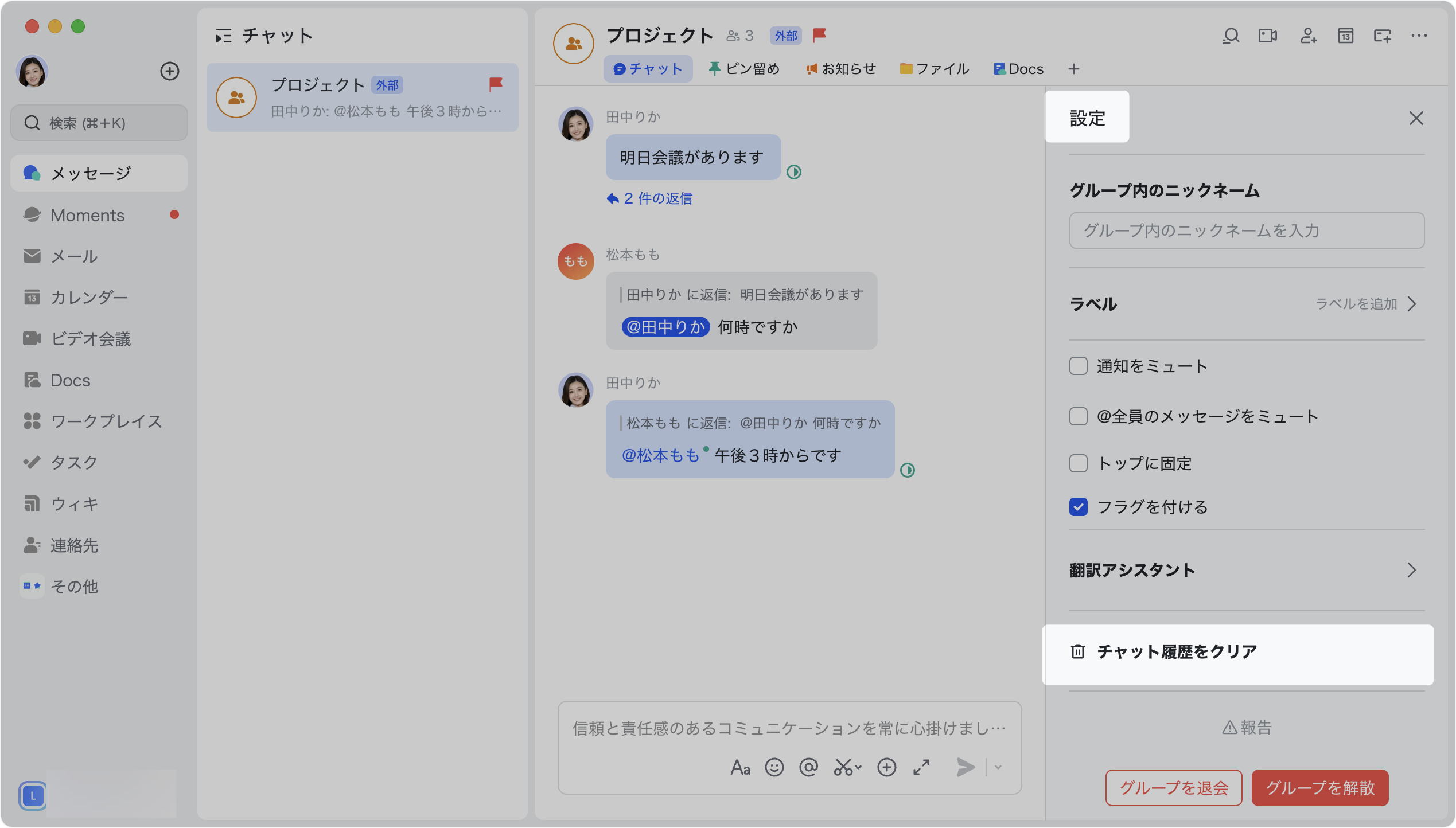Open video meeting from chat header

click(x=1267, y=36)
